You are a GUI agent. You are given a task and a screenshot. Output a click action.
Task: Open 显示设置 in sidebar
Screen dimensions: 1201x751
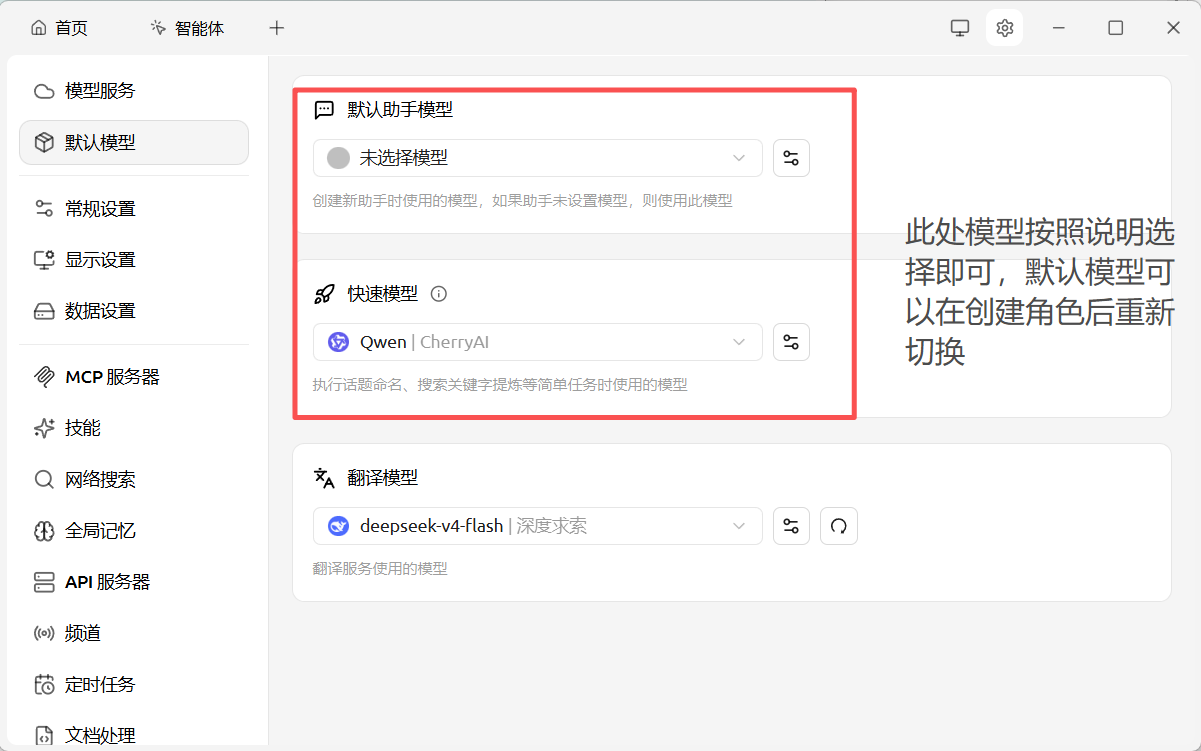(134, 260)
